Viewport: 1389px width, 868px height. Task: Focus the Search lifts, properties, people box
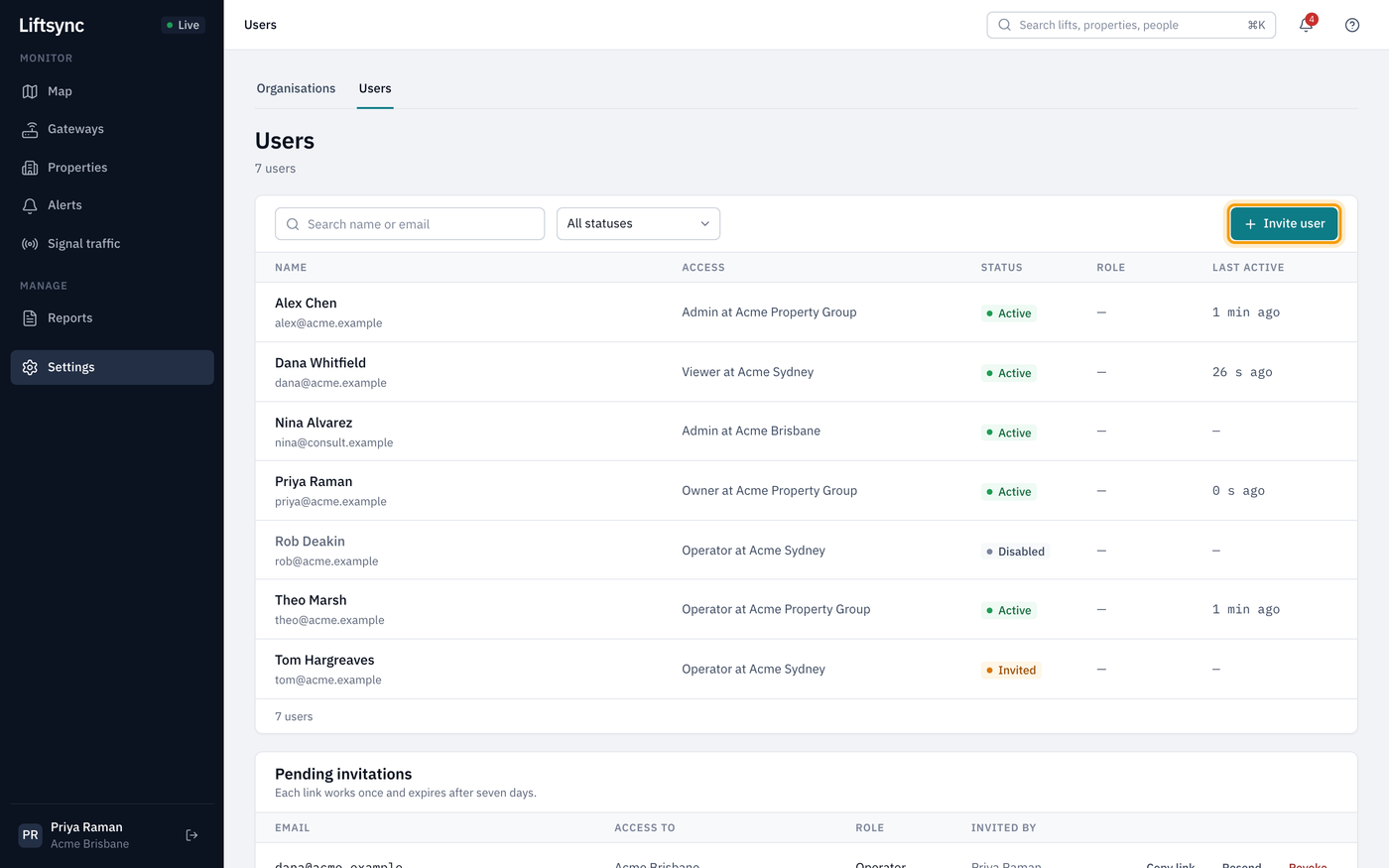tap(1131, 25)
